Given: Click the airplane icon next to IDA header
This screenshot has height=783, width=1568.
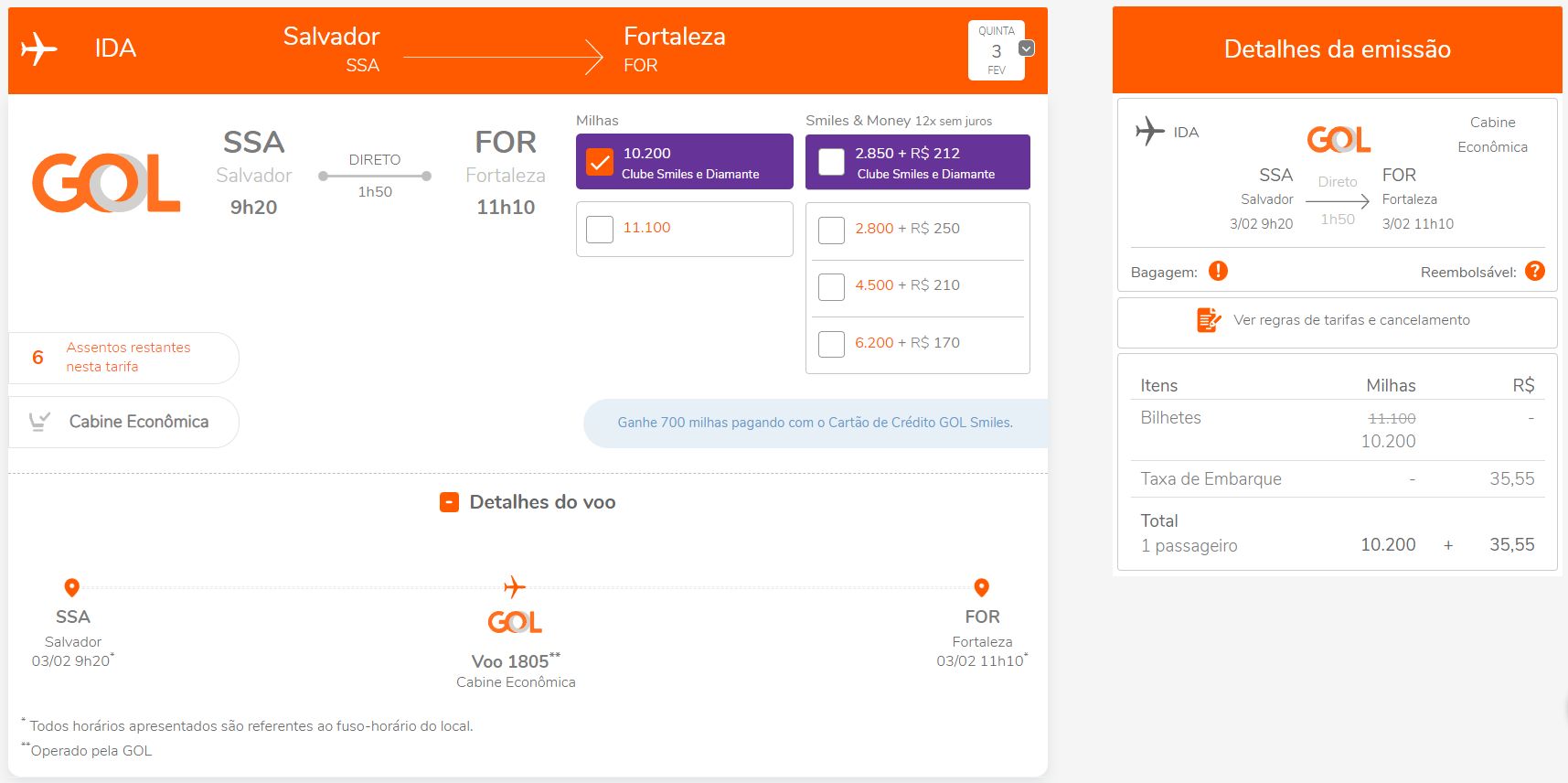Looking at the screenshot, I should 38,48.
